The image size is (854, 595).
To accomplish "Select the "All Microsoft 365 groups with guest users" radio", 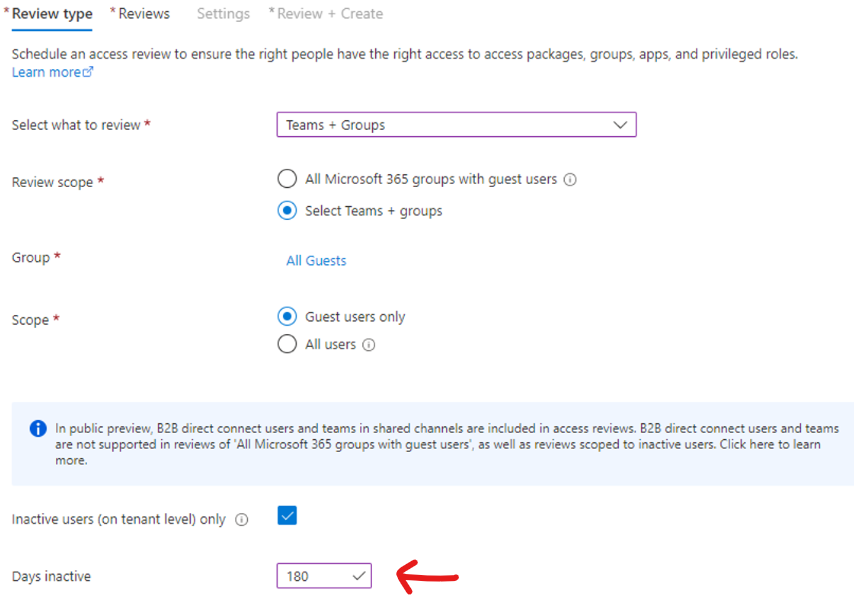I will (287, 179).
